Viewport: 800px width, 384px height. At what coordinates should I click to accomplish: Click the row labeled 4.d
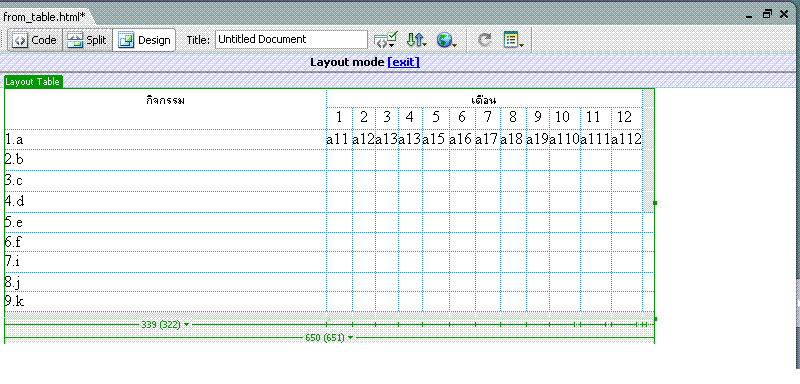[x=165, y=201]
